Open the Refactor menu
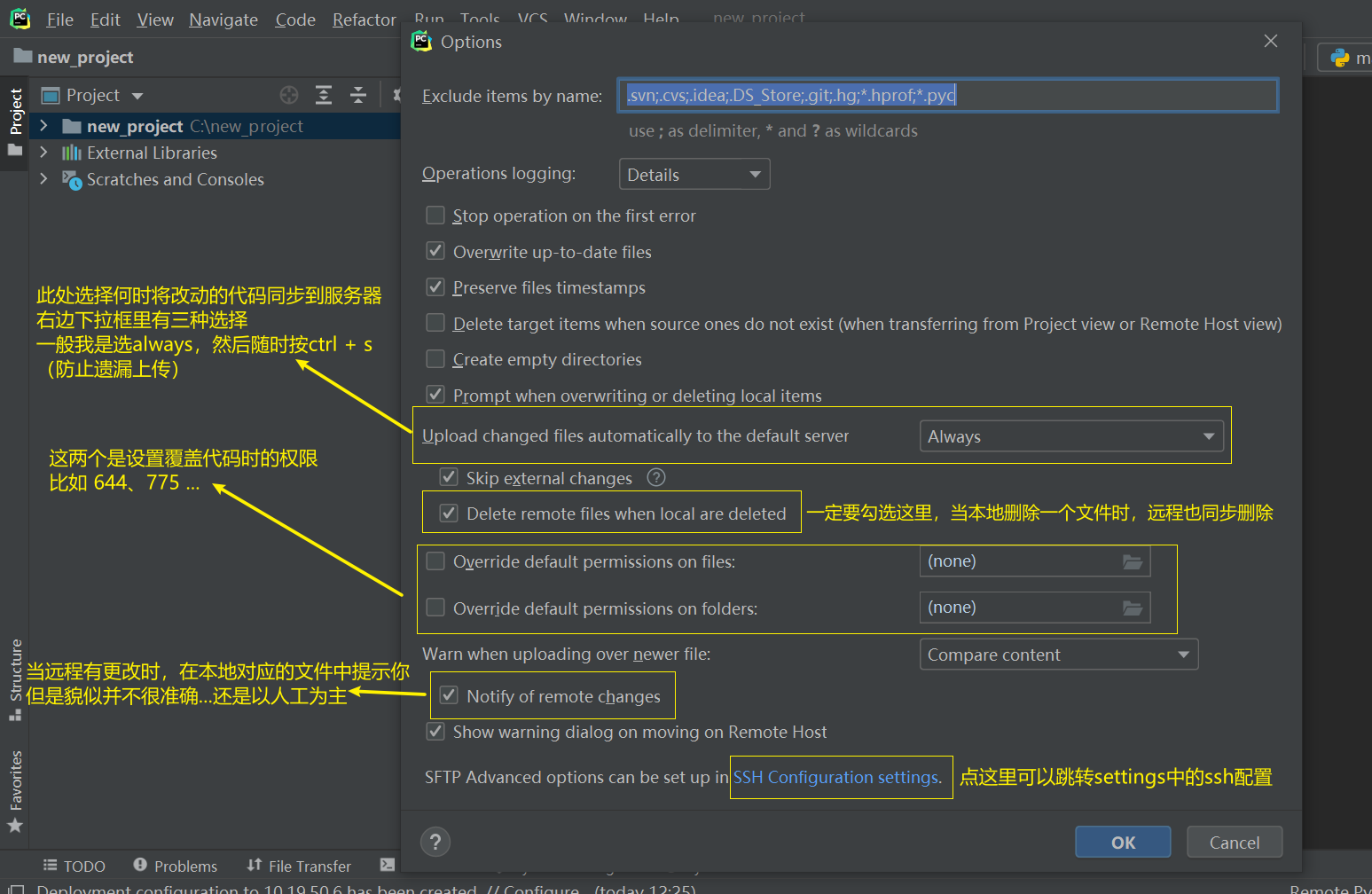Viewport: 1372px width, 894px height. point(364,20)
